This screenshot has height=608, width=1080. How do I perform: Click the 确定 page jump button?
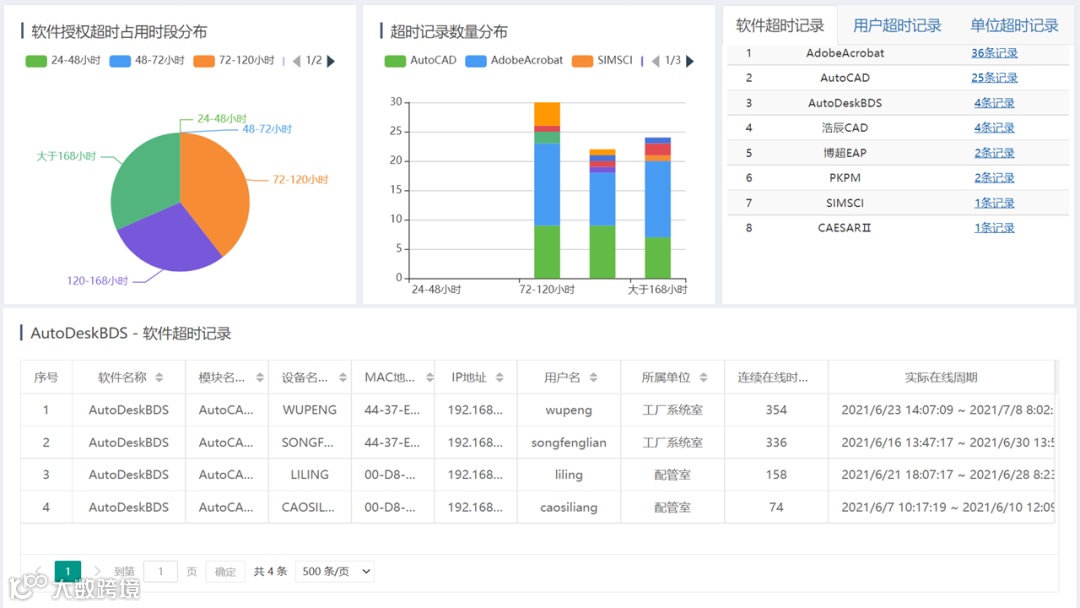click(225, 572)
